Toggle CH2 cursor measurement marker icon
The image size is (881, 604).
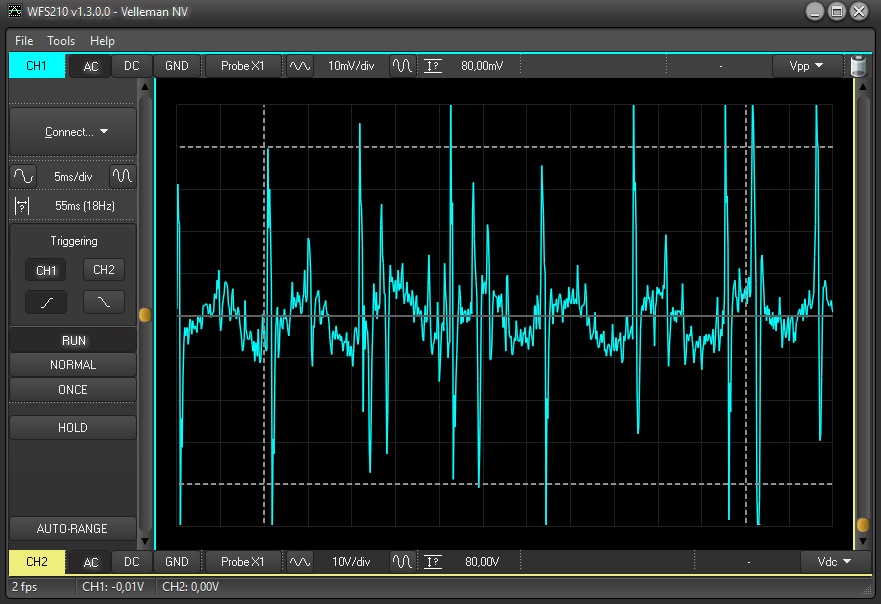[x=433, y=561]
